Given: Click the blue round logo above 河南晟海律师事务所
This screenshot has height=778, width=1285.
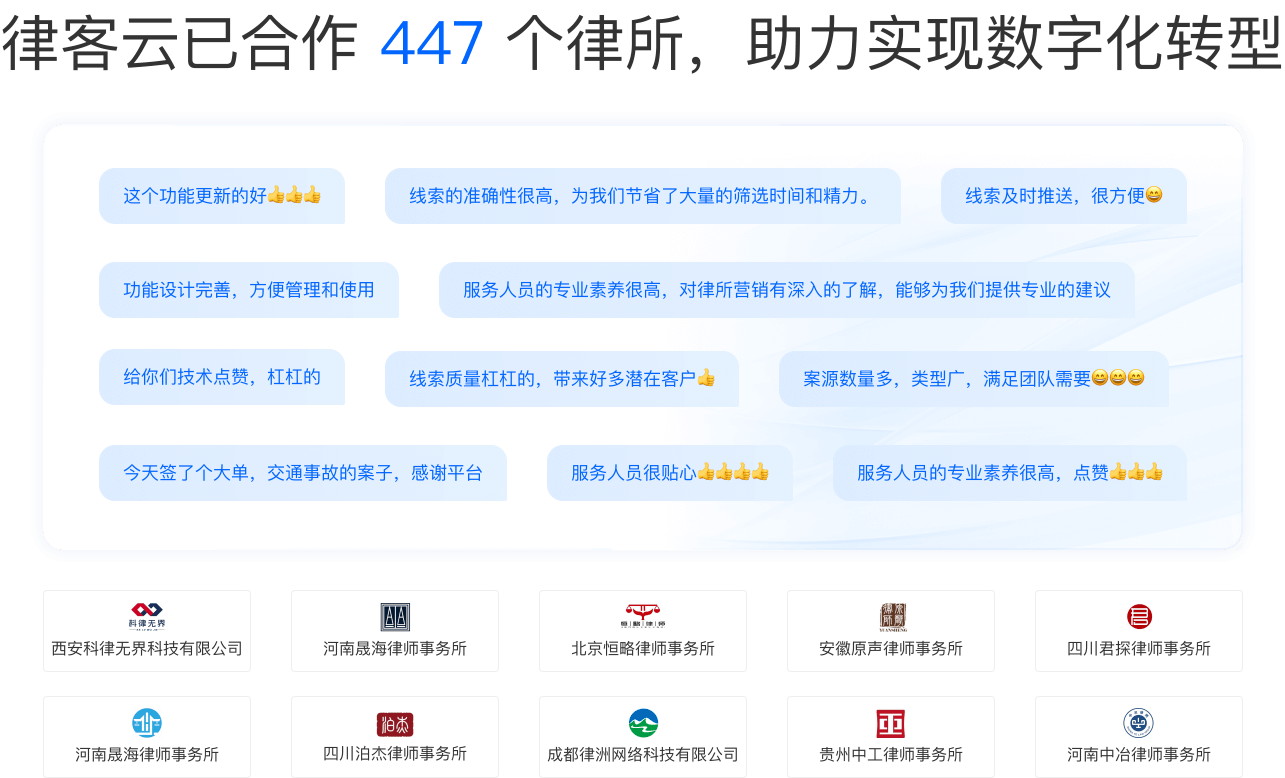Looking at the screenshot, I should click(147, 723).
